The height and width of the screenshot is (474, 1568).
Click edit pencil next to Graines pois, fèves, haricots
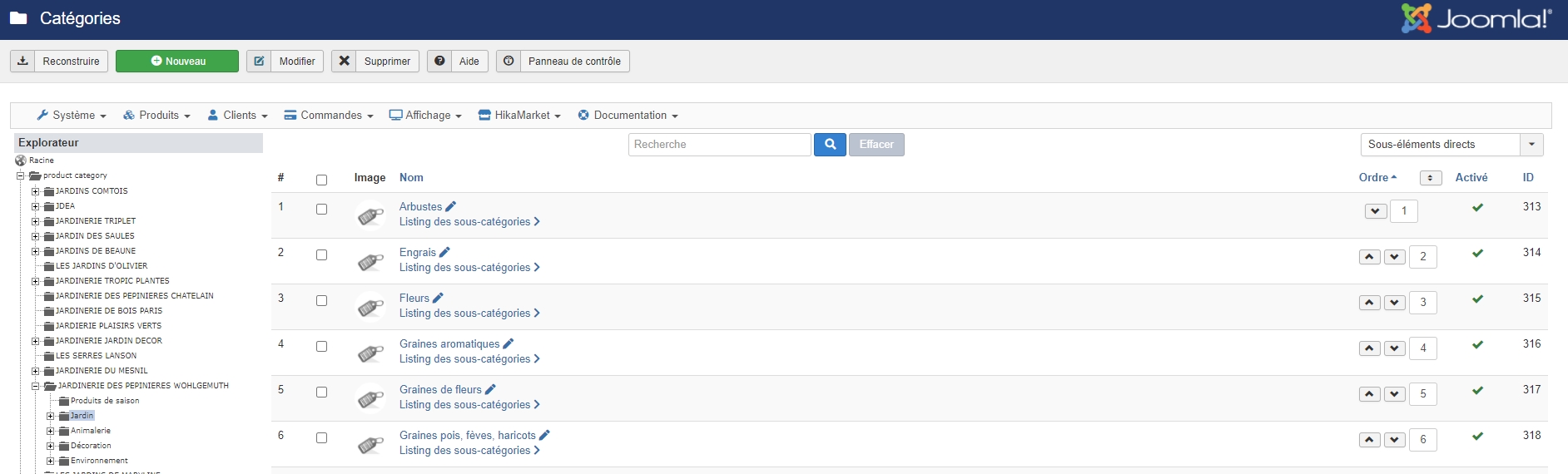click(x=544, y=435)
